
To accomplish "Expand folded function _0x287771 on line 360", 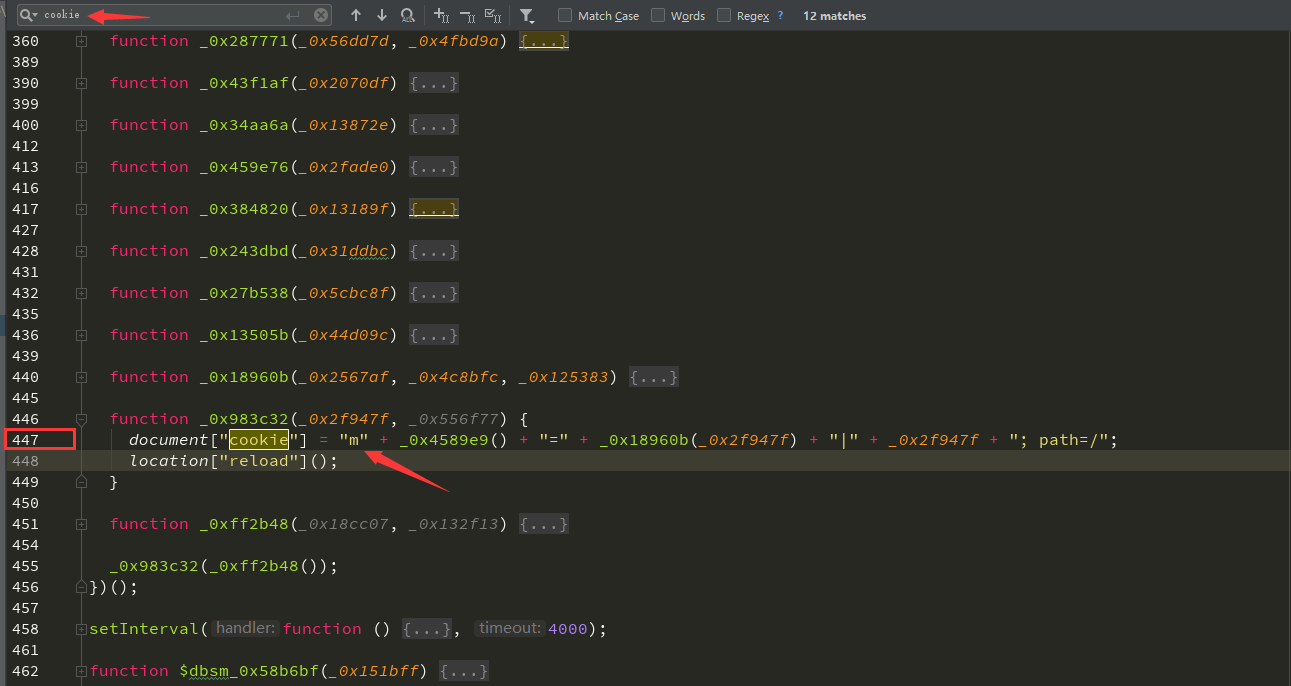I will (x=81, y=41).
